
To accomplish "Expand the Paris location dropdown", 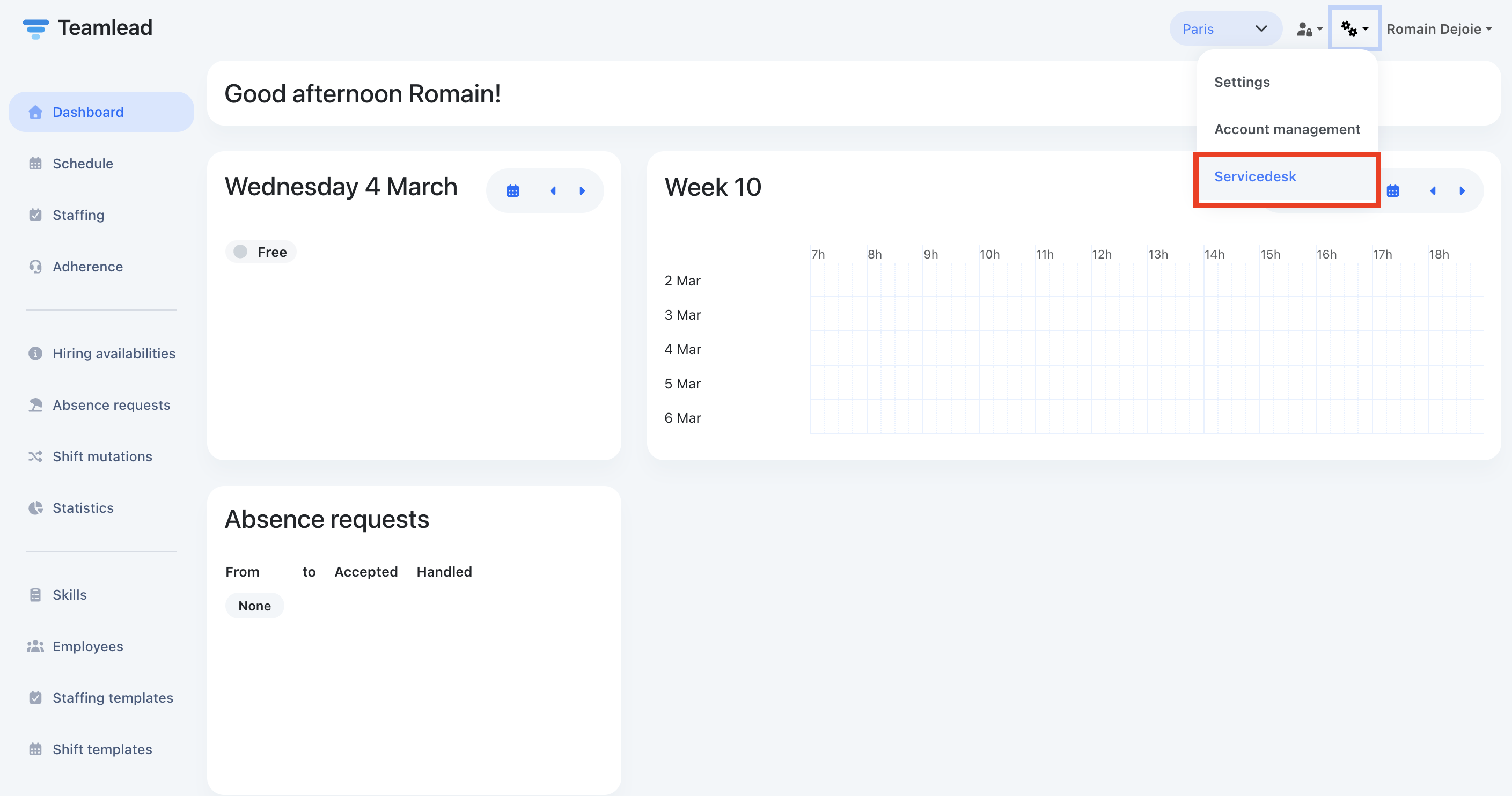I will (x=1225, y=29).
